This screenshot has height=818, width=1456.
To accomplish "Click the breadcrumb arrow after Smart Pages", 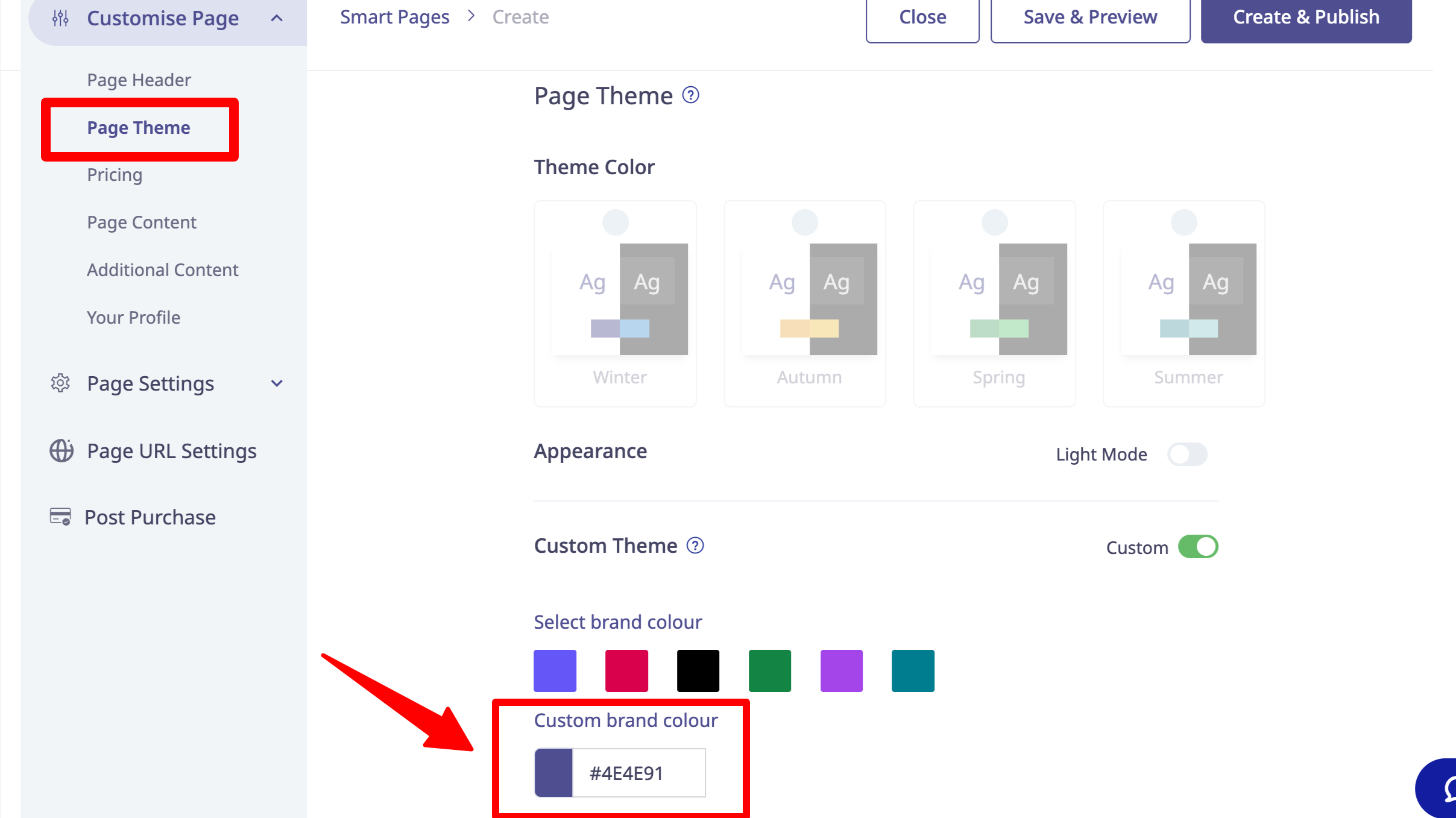I will click(471, 16).
